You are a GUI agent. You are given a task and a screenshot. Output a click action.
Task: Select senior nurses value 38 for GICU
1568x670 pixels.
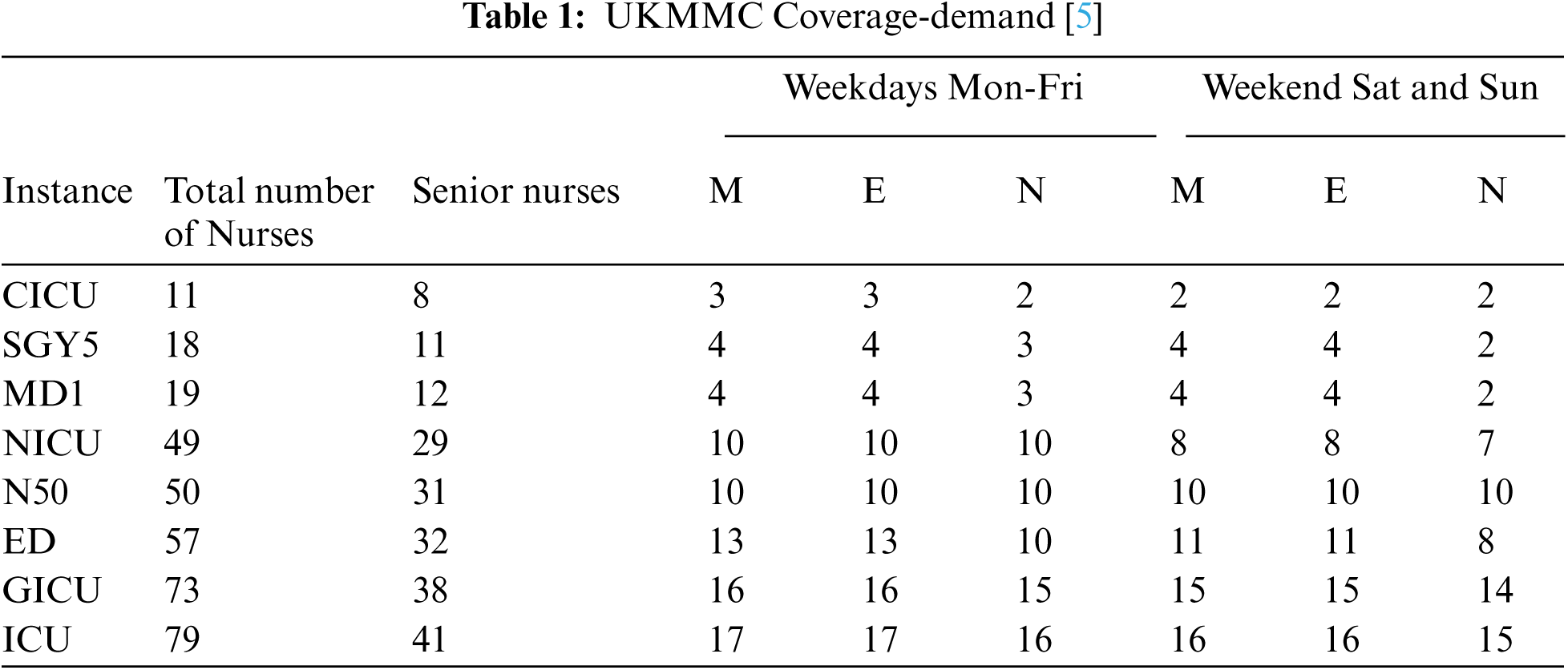(430, 591)
